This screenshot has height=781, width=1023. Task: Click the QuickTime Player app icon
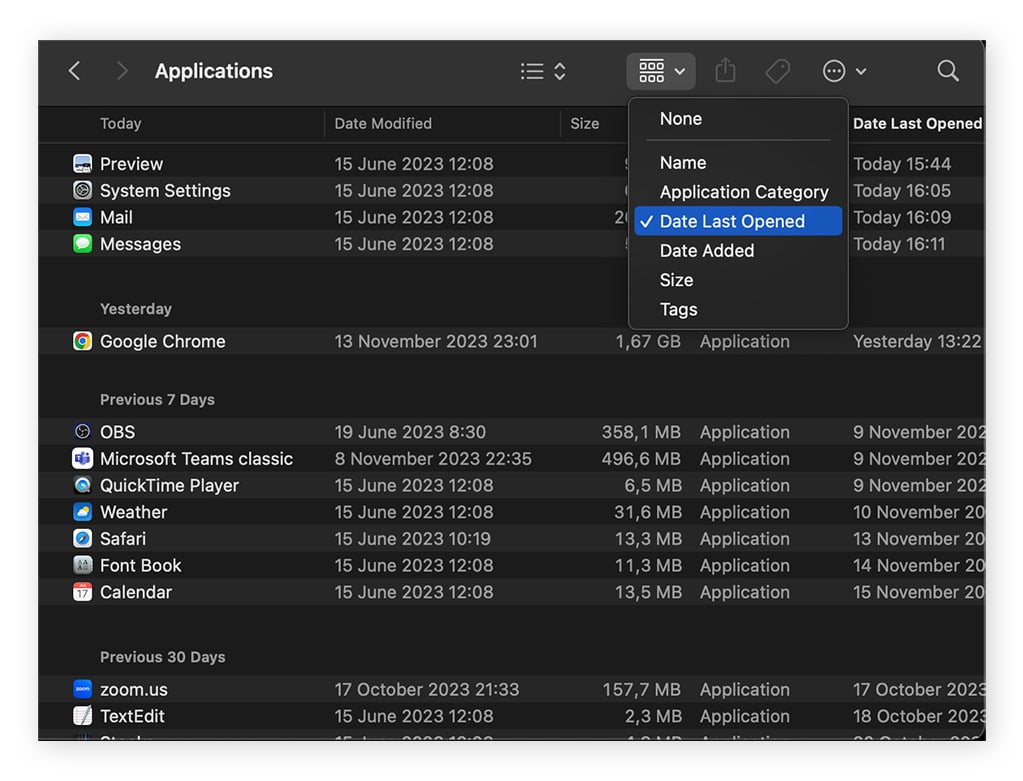coord(82,485)
